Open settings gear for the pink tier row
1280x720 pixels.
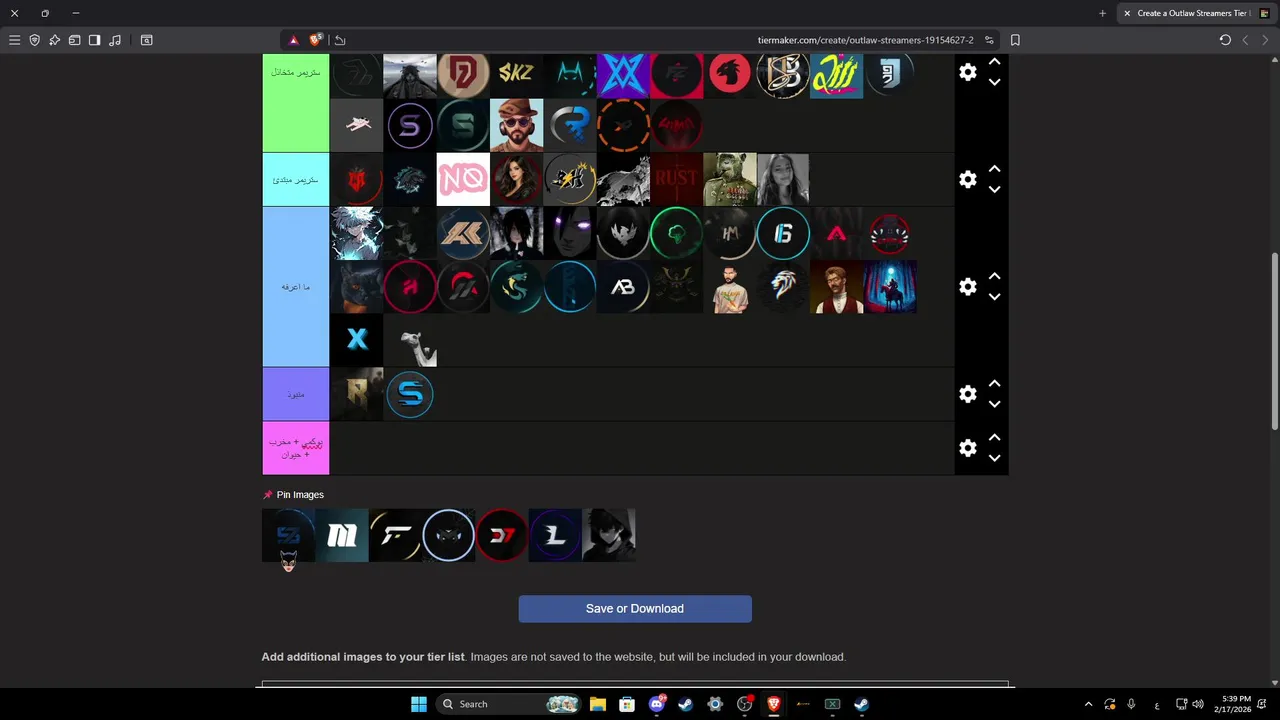pos(967,448)
